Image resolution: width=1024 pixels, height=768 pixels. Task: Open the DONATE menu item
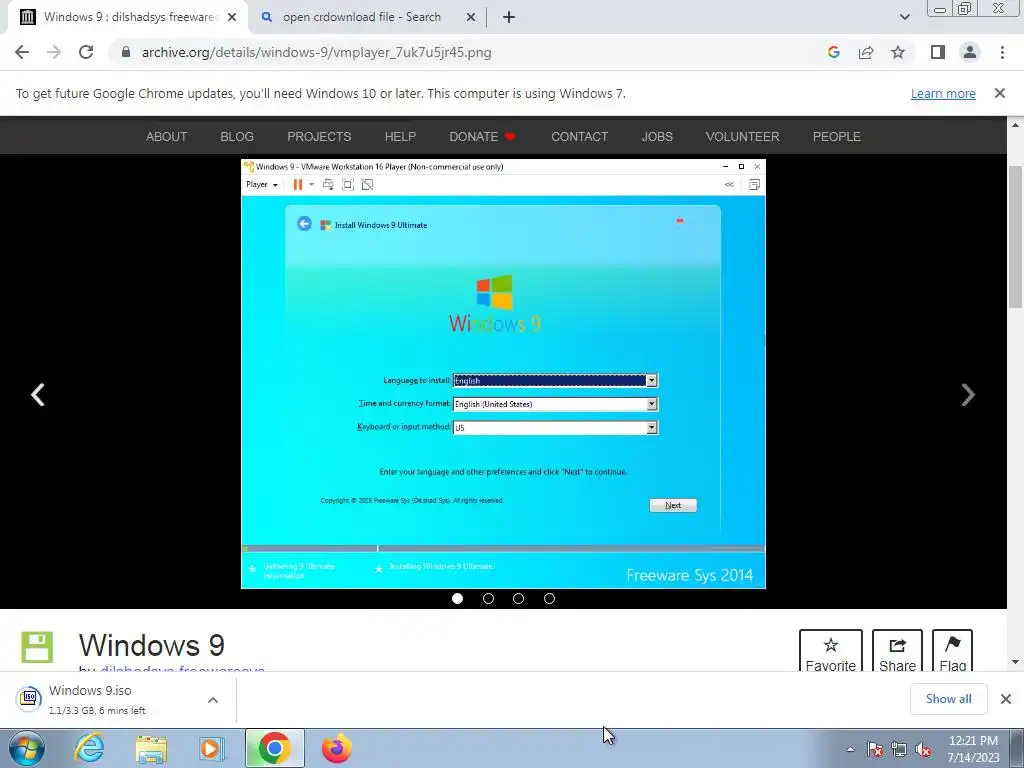[483, 136]
